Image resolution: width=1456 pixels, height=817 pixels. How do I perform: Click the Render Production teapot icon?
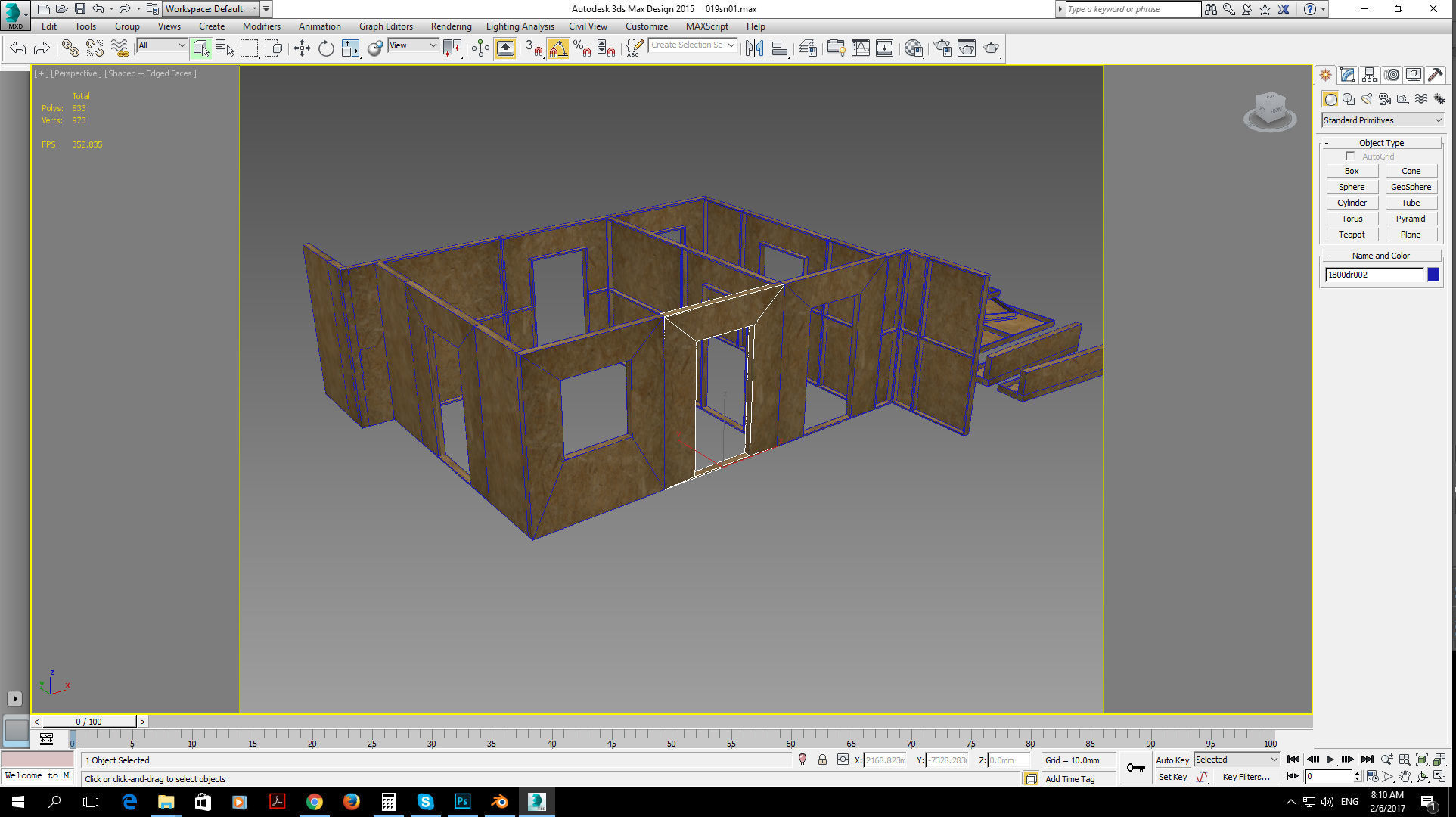[x=991, y=48]
